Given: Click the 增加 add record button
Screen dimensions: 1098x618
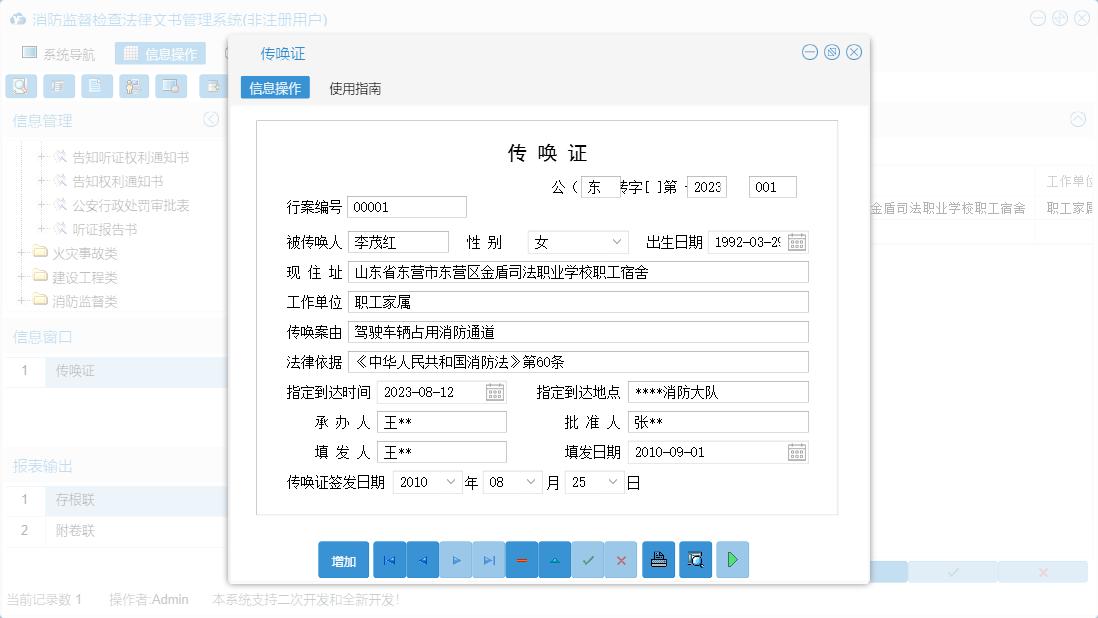Looking at the screenshot, I should pos(343,559).
